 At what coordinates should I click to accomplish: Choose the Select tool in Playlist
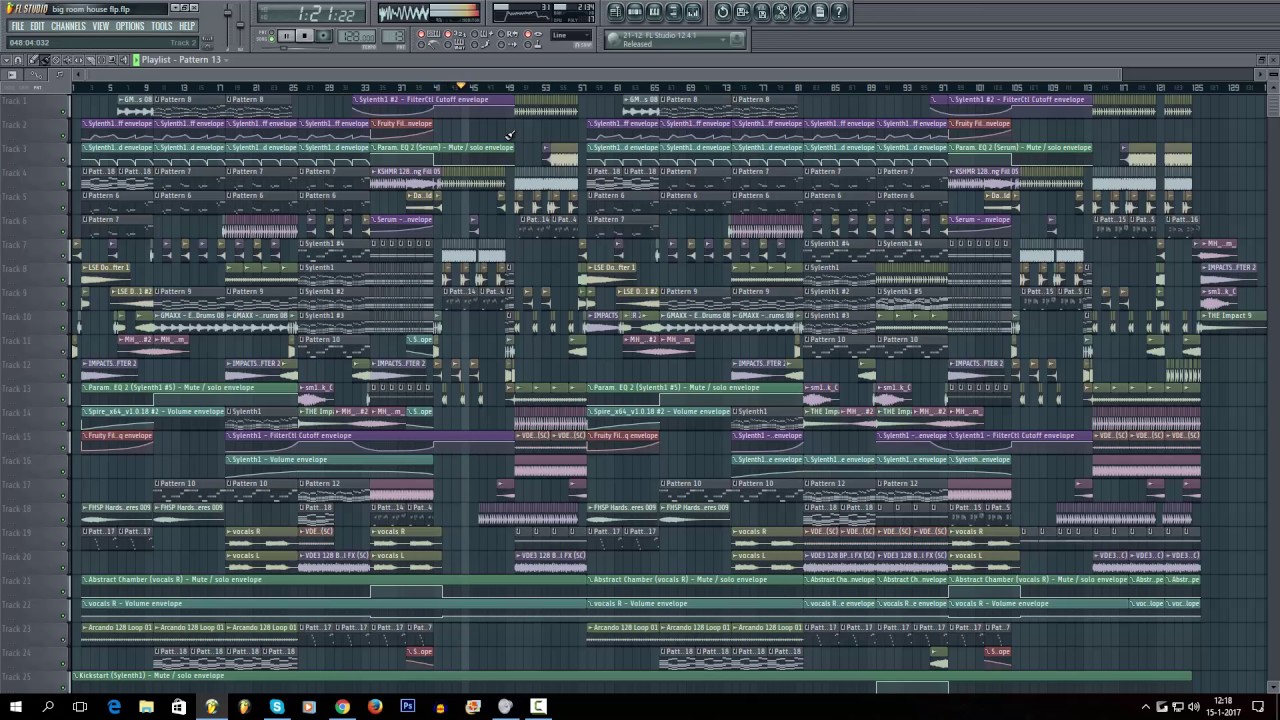[x=101, y=60]
